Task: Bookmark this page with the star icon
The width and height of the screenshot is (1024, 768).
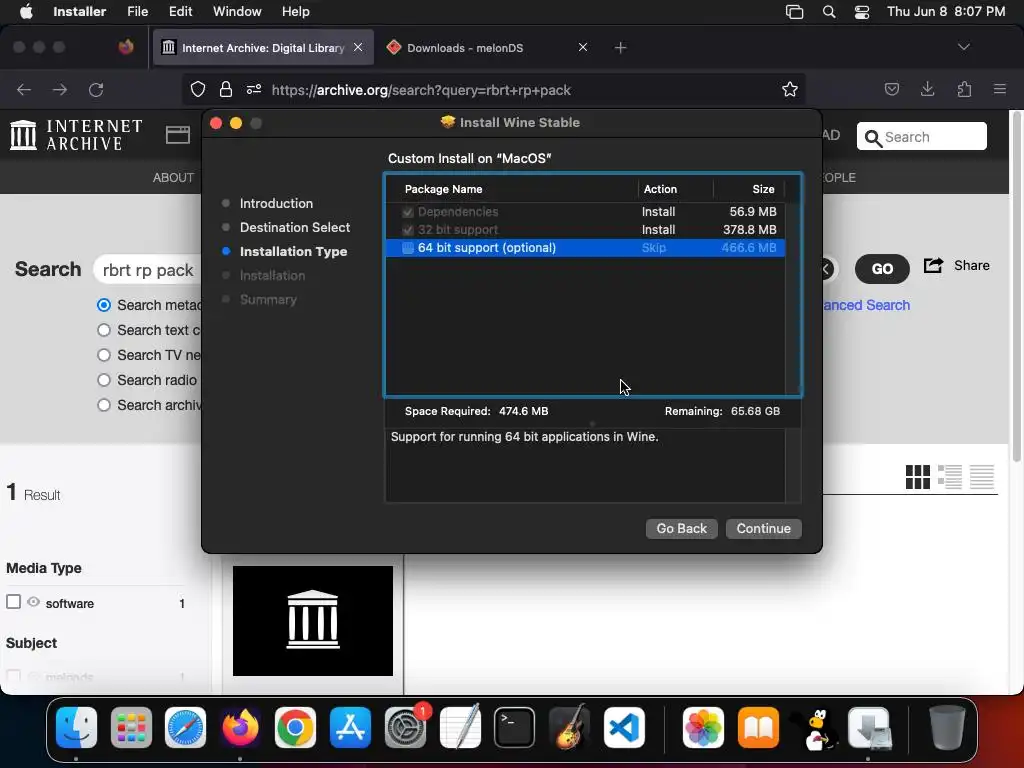Action: [790, 89]
